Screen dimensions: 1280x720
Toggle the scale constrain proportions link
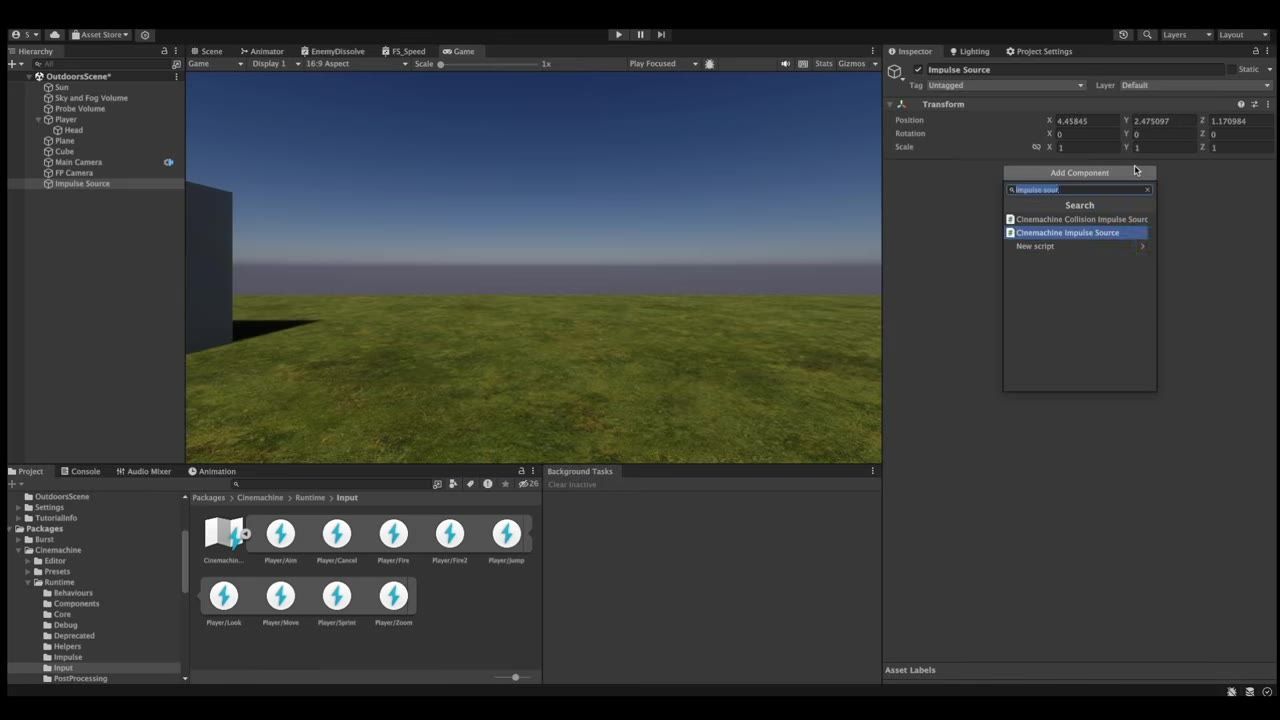tap(1036, 147)
